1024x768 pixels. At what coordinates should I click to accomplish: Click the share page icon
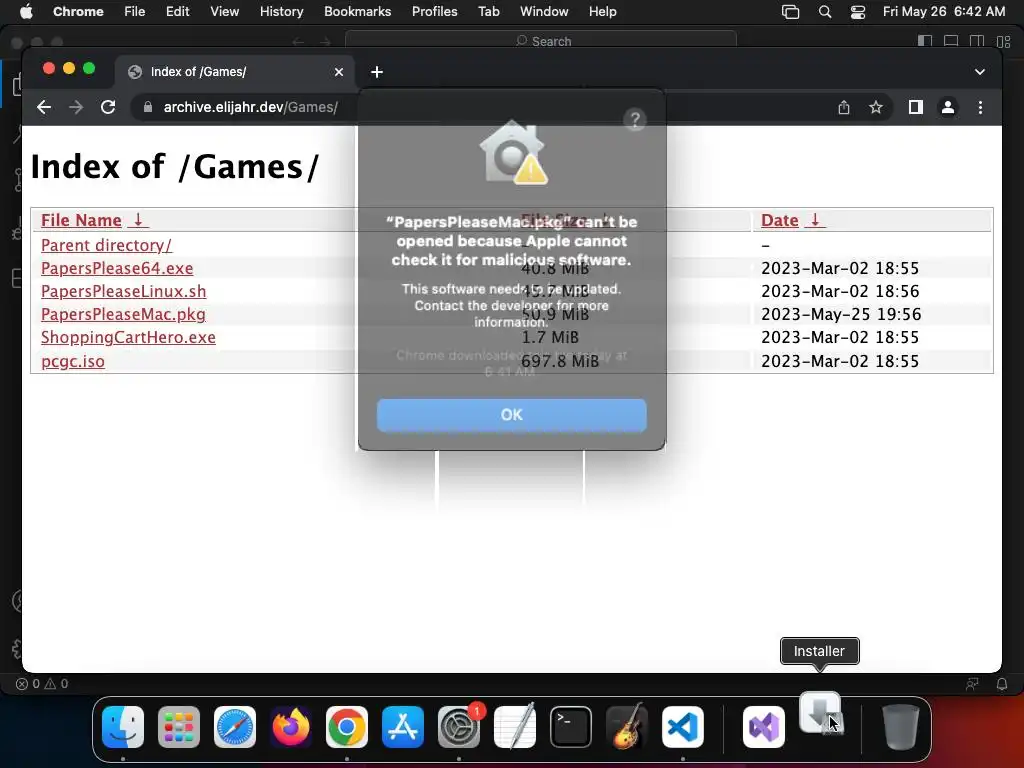[x=844, y=107]
